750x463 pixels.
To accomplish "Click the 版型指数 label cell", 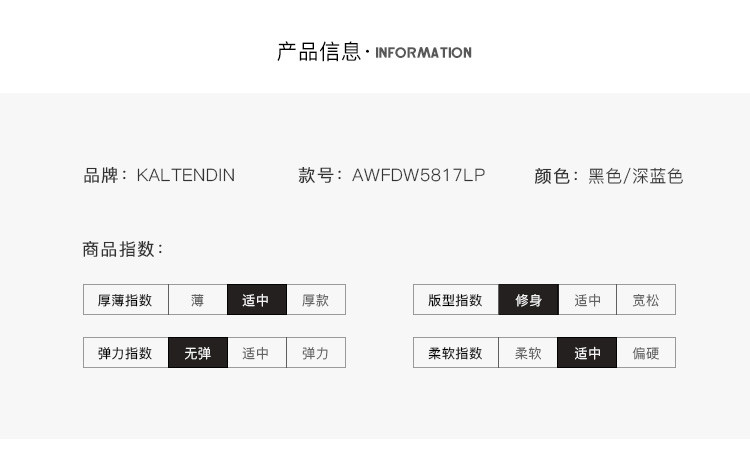I will coord(456,300).
